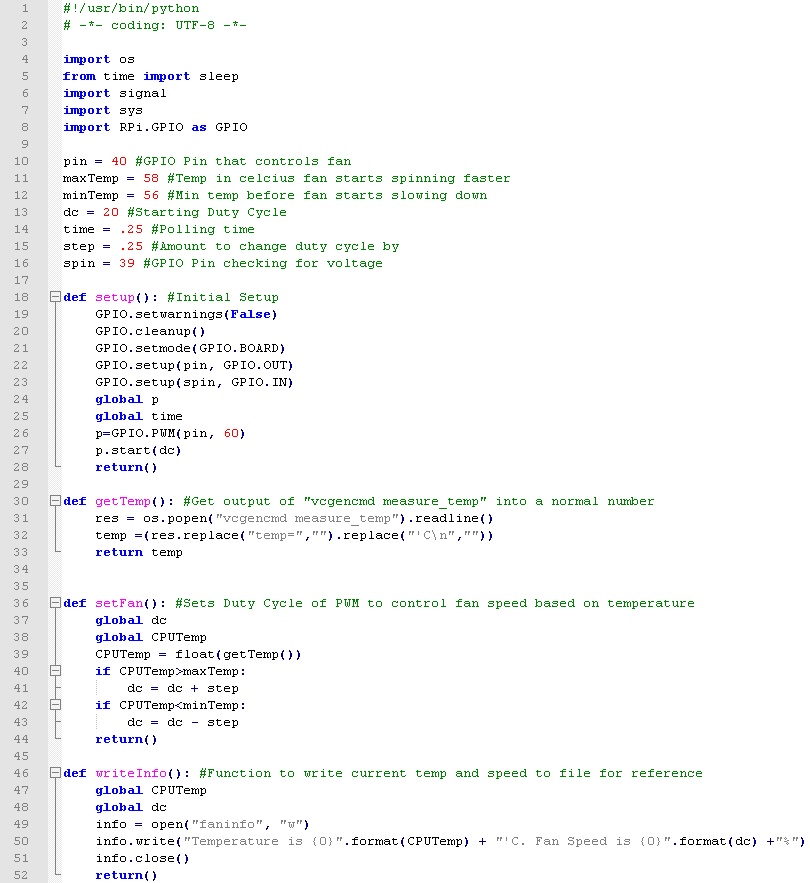
Task: Click 'dc = dc - step' line
Action: [183, 722]
